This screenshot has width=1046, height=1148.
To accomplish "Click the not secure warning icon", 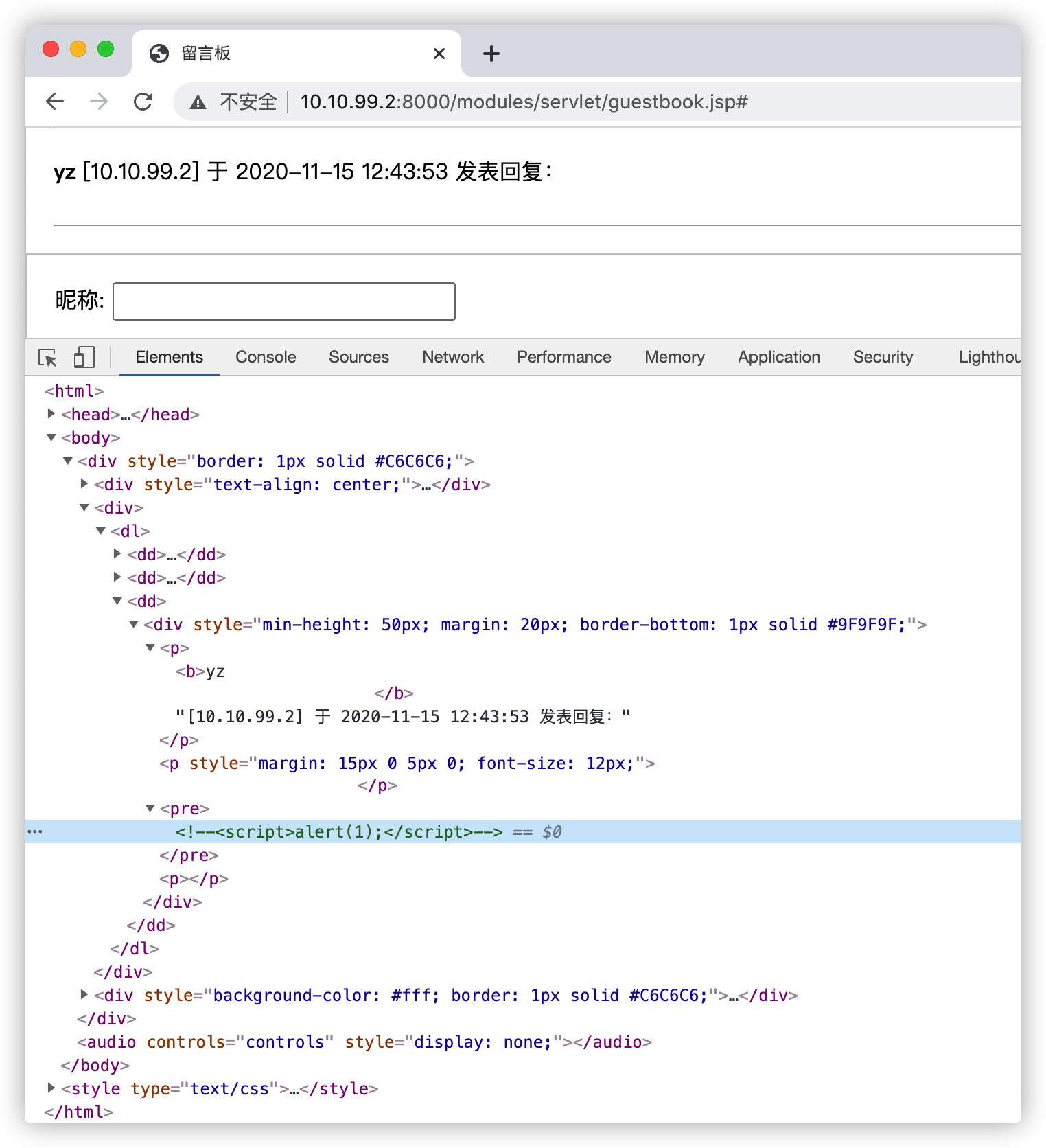I will 198,102.
